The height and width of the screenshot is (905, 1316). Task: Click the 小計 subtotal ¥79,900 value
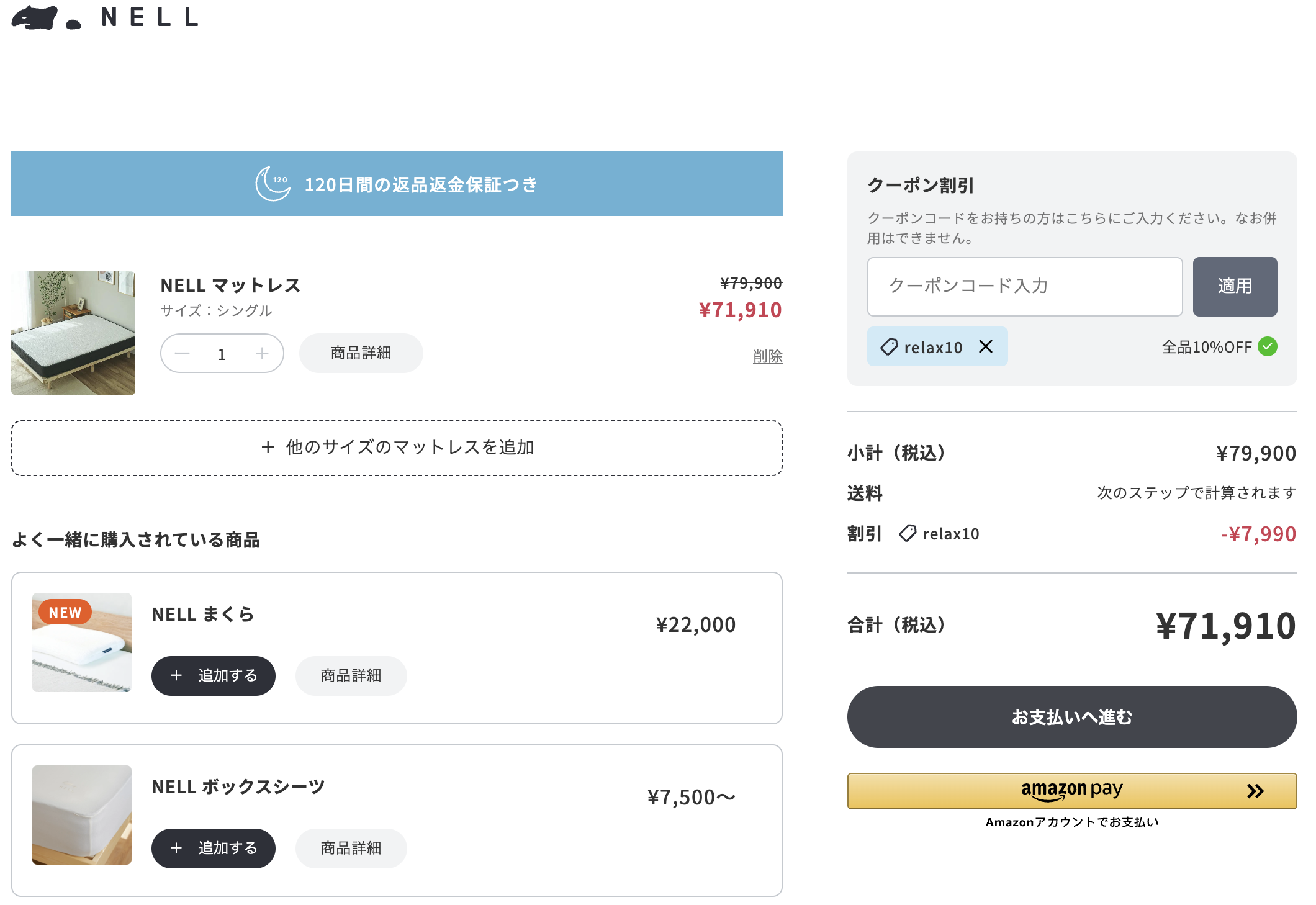pos(1256,453)
